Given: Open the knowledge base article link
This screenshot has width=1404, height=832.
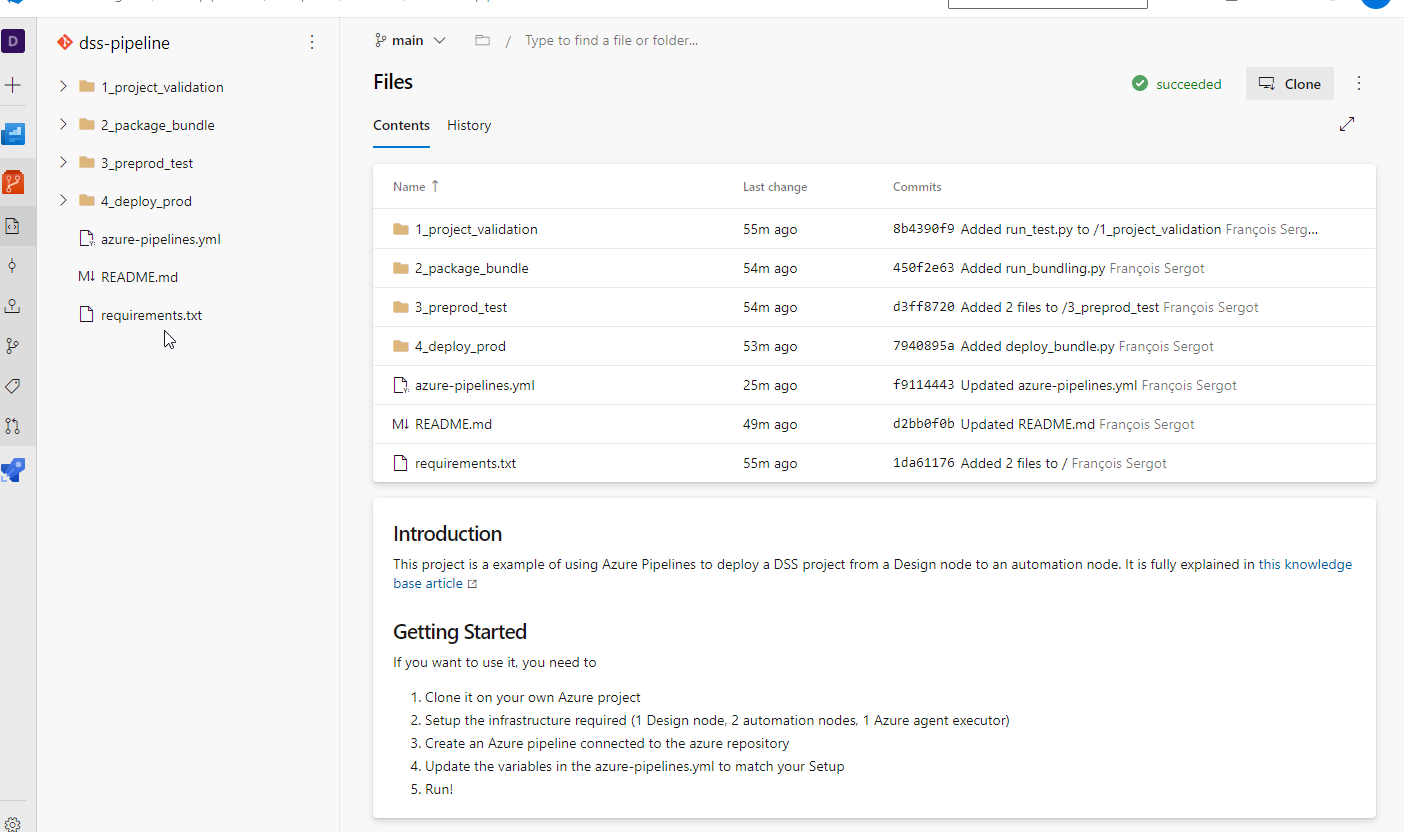Looking at the screenshot, I should [x=1304, y=565].
